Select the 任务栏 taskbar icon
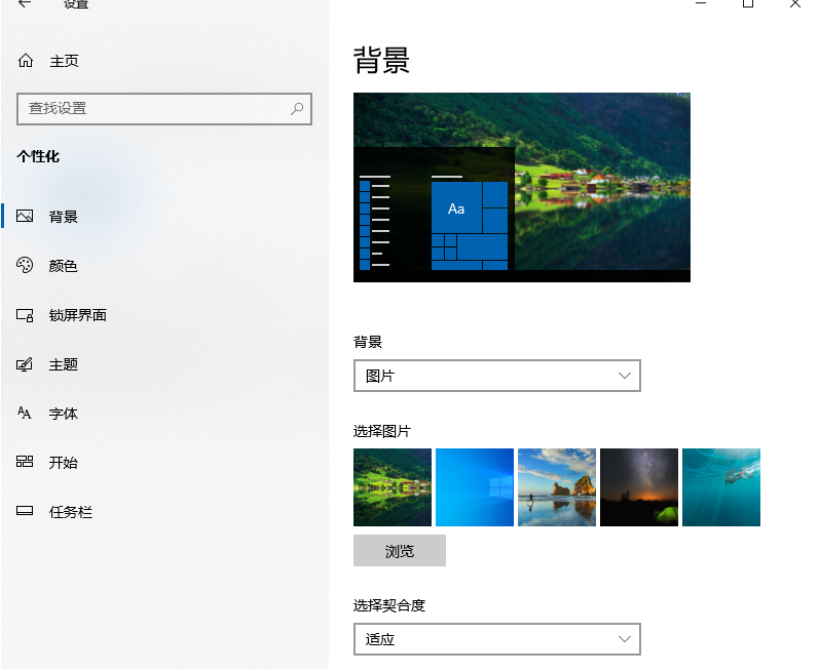The width and height of the screenshot is (835, 669). 24,511
